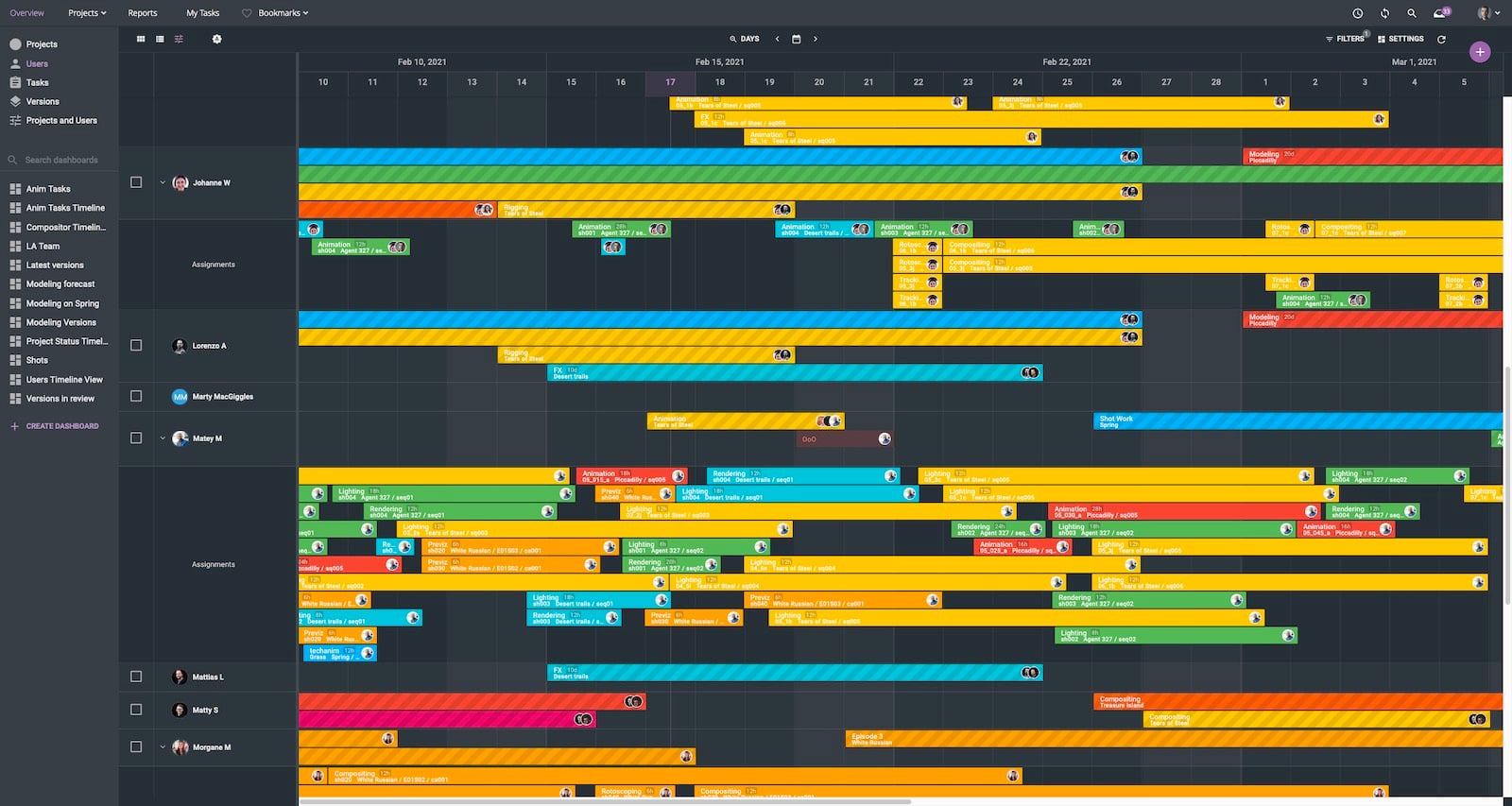Click the FILTERS button
The height and width of the screenshot is (806, 1512).
point(1345,39)
